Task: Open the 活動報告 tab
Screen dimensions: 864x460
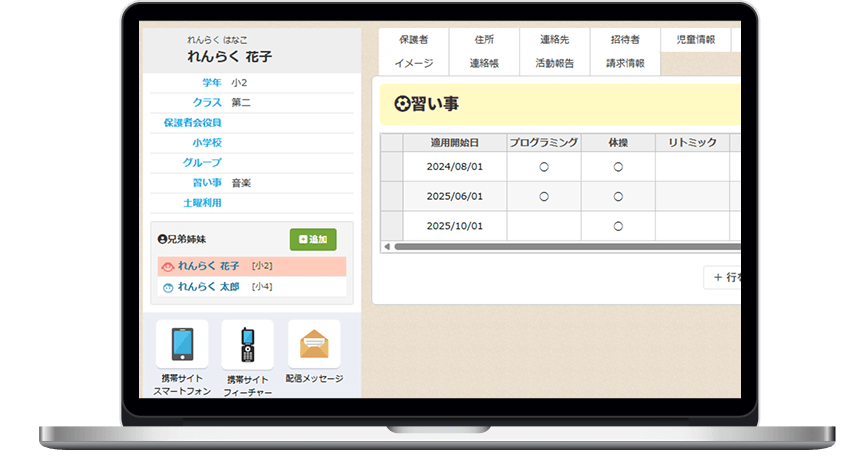Action: (555, 63)
